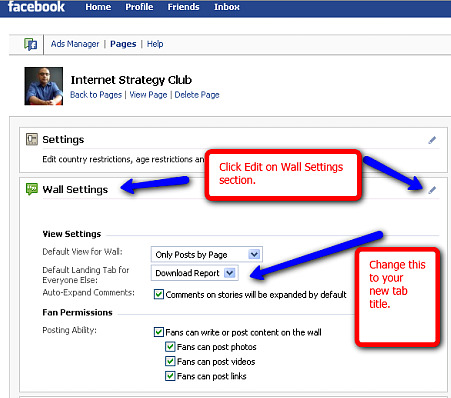
Task: Open Inbox in the top navigation
Action: pyautogui.click(x=227, y=7)
